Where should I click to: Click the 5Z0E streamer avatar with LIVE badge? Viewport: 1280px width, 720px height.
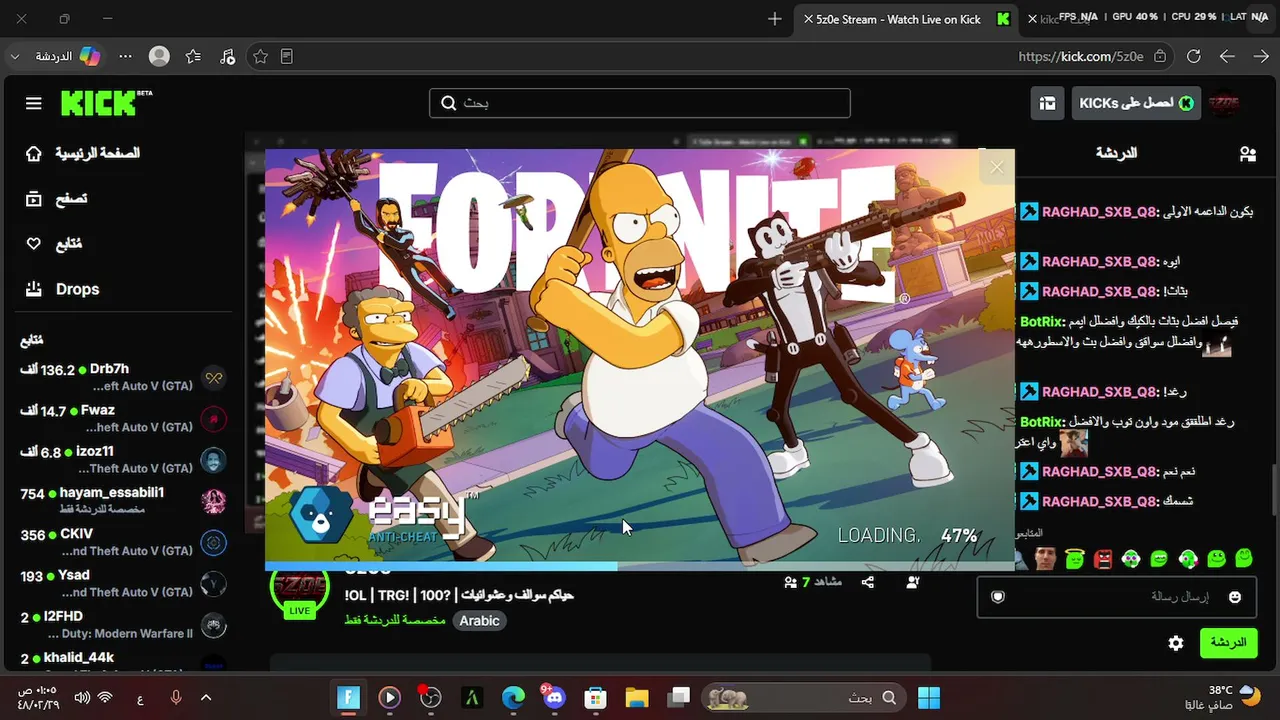coord(299,590)
